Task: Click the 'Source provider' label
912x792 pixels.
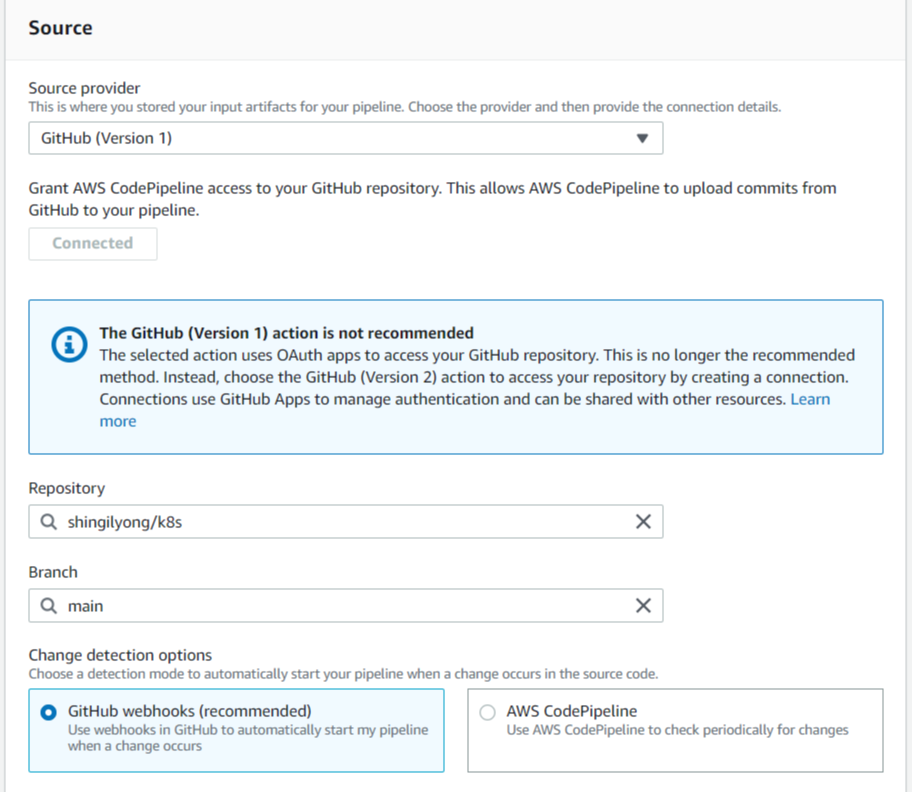Action: [x=84, y=88]
